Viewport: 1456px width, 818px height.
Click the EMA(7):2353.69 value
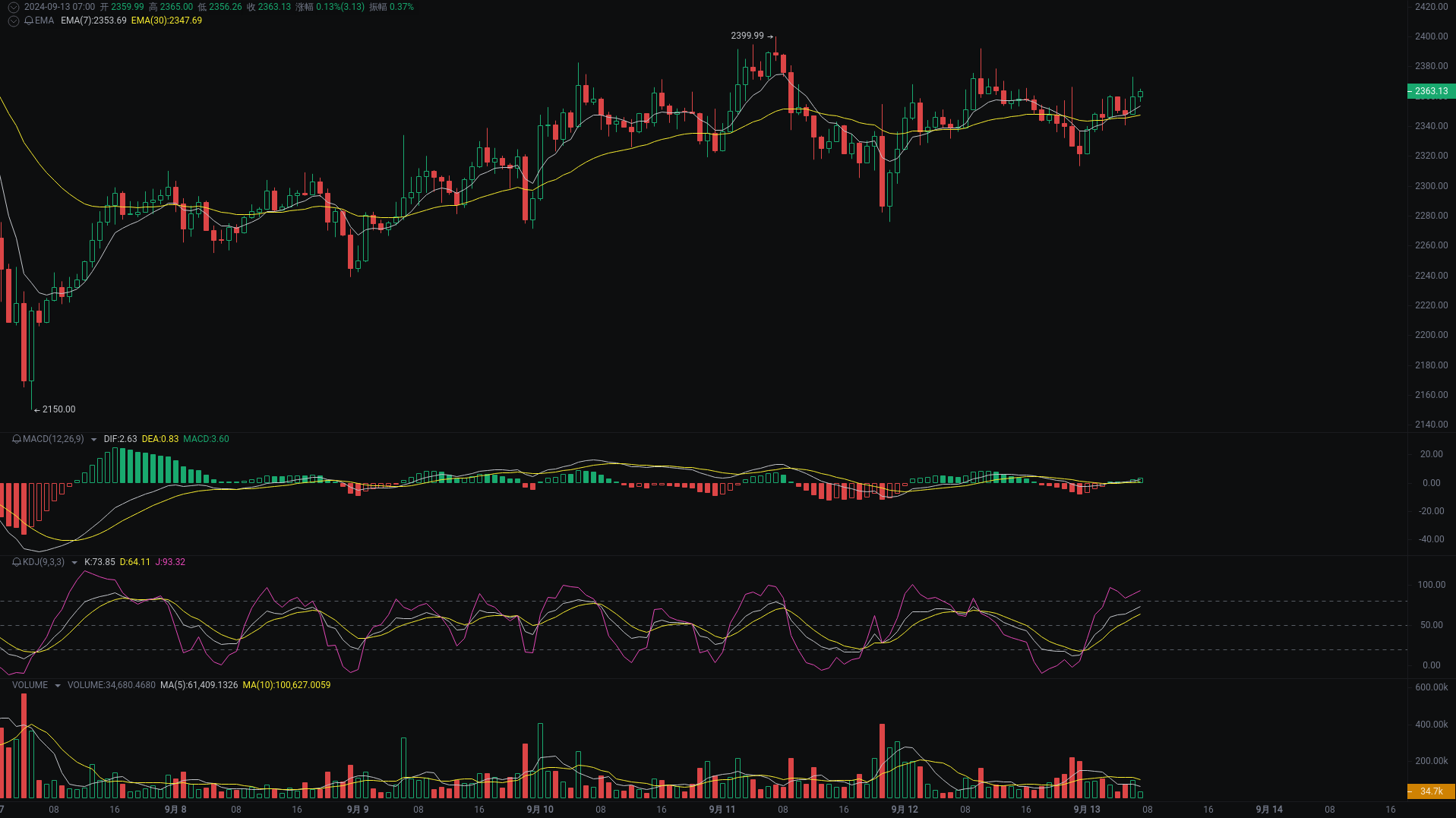[93, 21]
